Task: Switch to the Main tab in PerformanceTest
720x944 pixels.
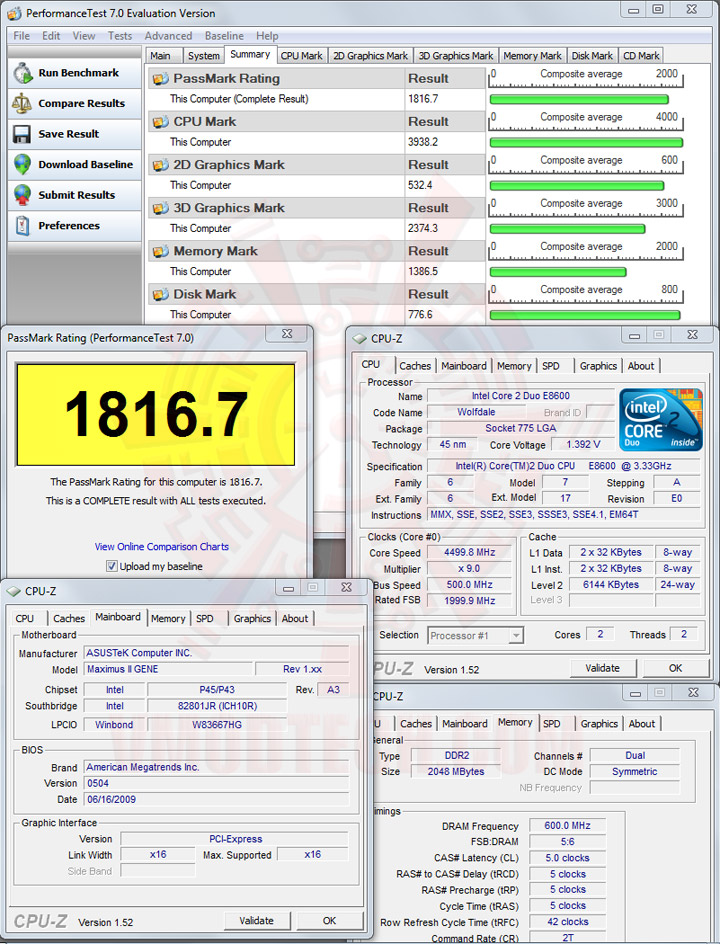Action: pos(163,56)
